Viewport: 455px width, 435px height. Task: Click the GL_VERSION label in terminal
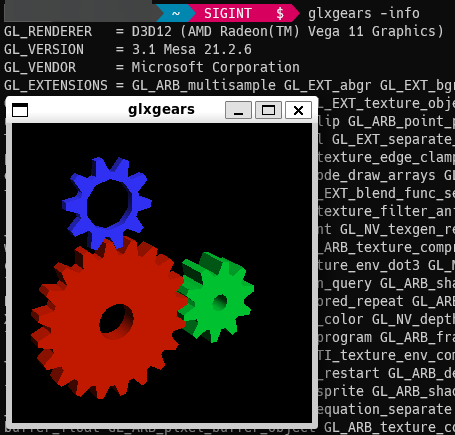[44, 49]
